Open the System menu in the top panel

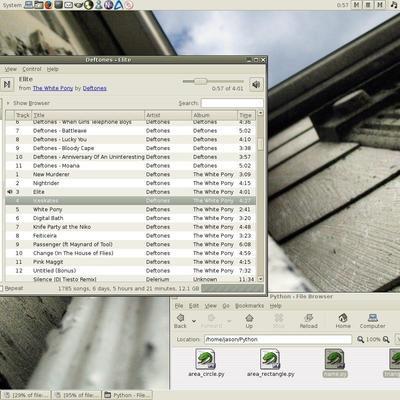click(12, 5)
